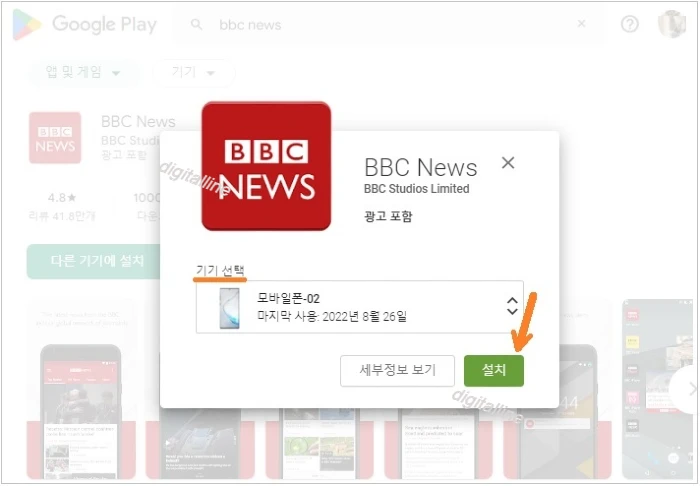Click the small BBC News icon in background listing
Screen dimensions: 700x486
tap(55, 137)
